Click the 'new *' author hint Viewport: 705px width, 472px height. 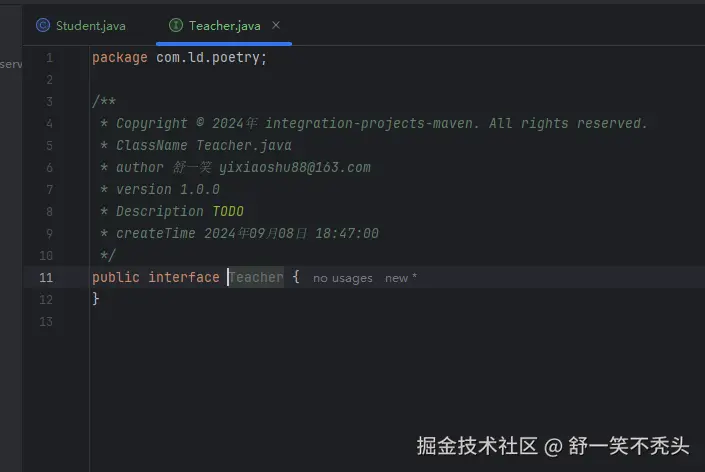[x=401, y=278]
